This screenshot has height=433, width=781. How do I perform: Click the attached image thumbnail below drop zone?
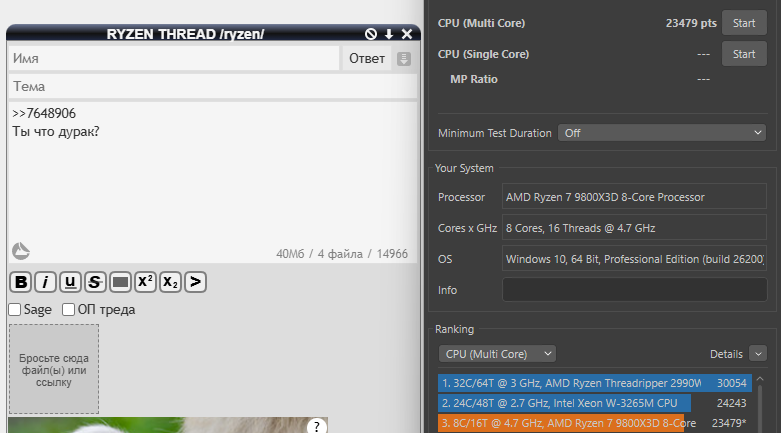(x=168, y=425)
